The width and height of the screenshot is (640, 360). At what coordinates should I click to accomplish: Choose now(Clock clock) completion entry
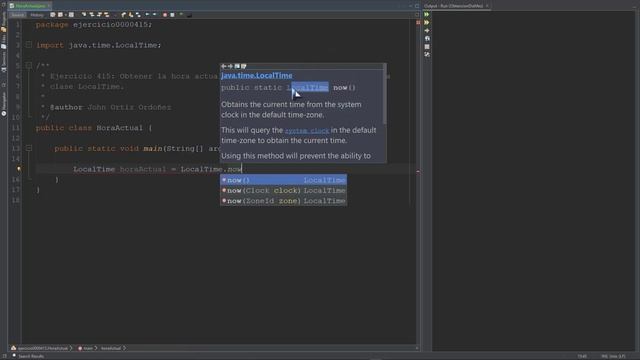point(284,191)
